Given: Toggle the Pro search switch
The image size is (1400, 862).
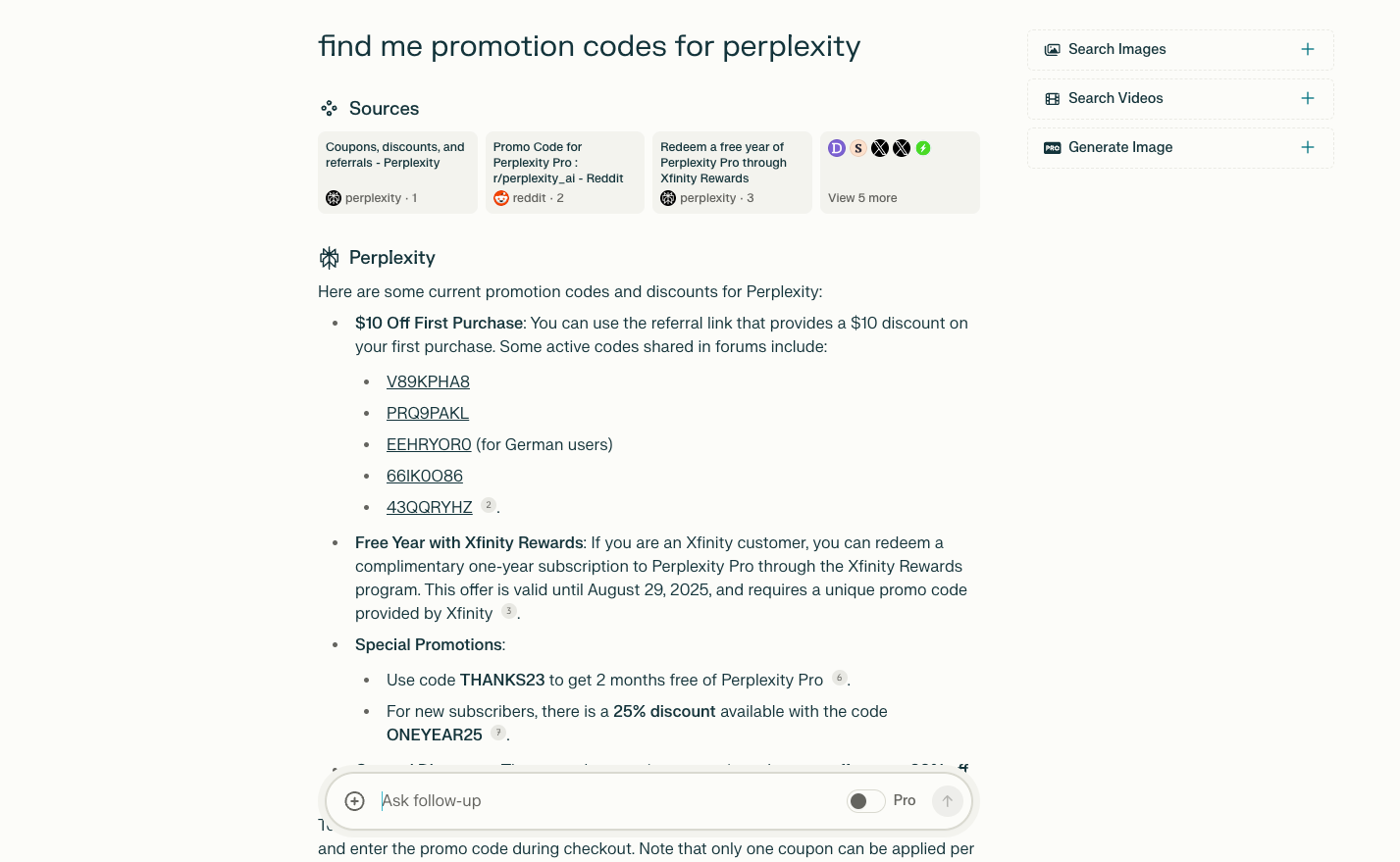Looking at the screenshot, I should click(x=865, y=800).
